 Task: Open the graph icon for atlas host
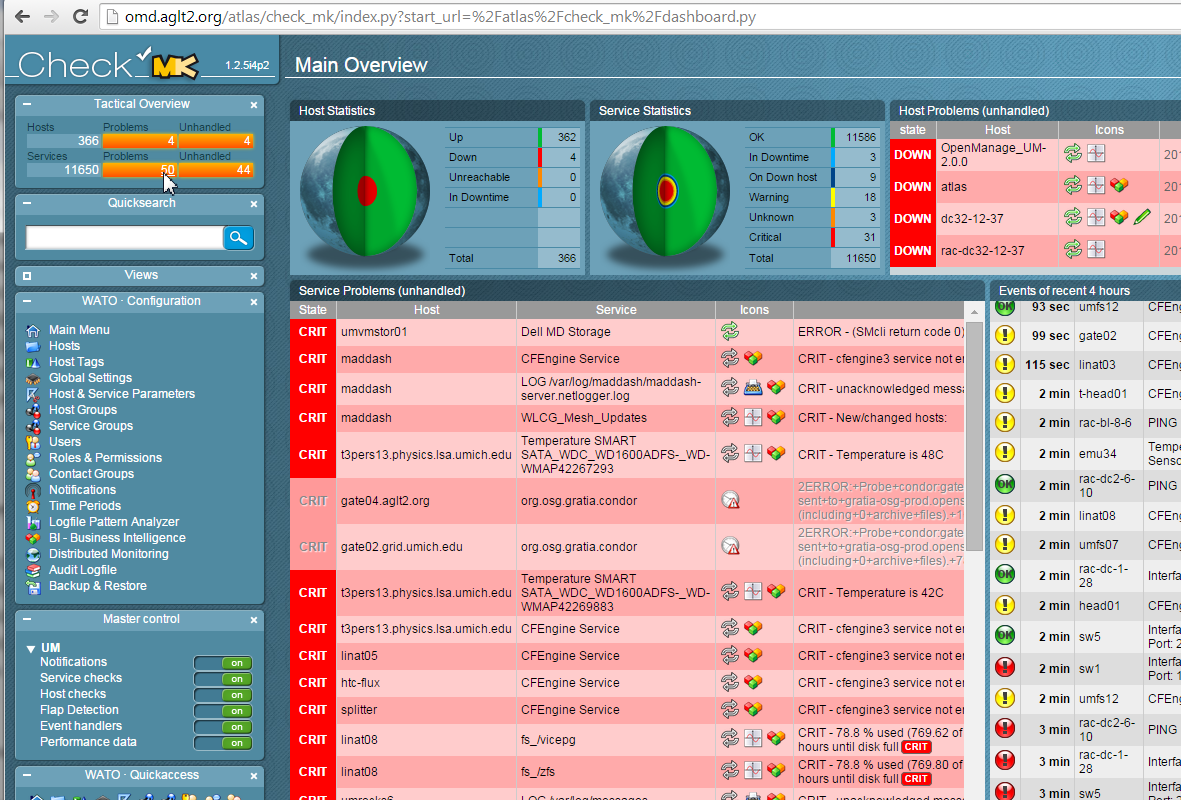[x=1096, y=185]
